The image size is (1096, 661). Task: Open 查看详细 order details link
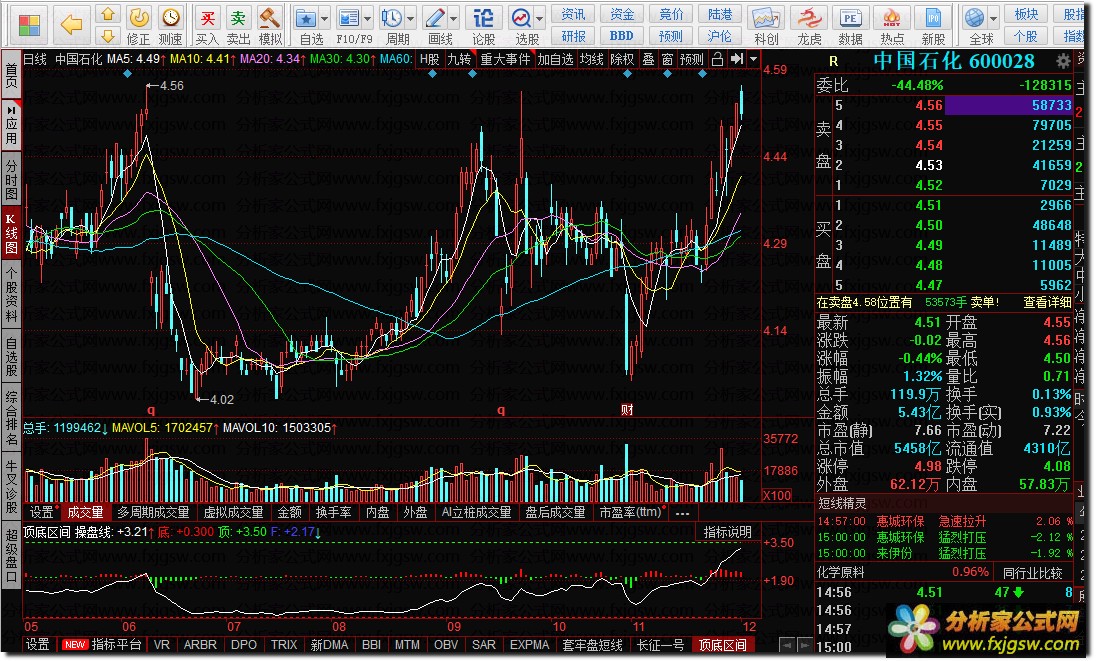click(1047, 302)
